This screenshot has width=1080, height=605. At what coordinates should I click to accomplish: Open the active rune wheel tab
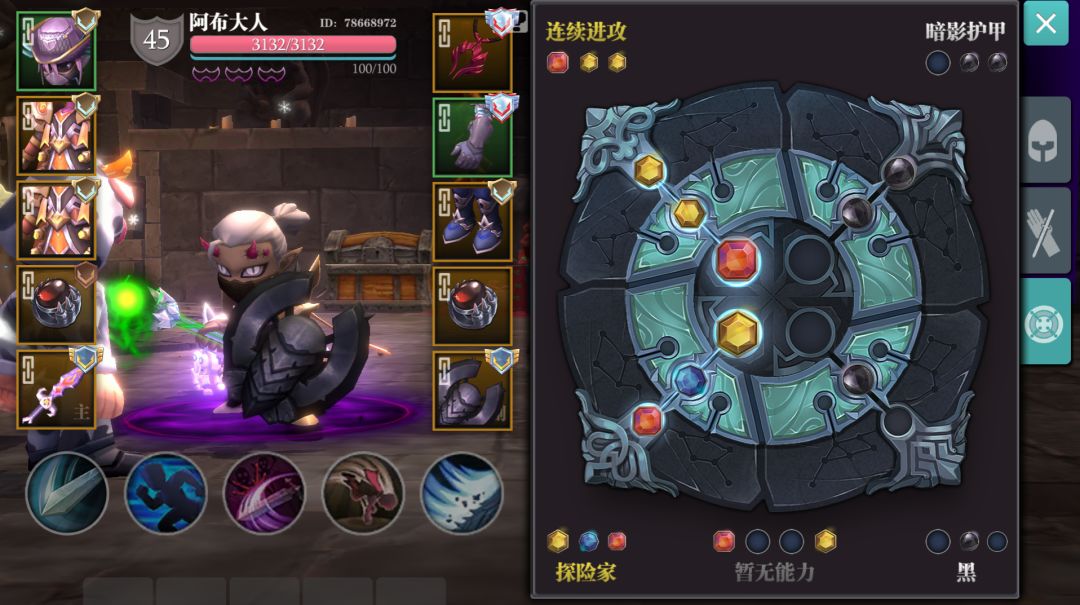tap(1044, 321)
